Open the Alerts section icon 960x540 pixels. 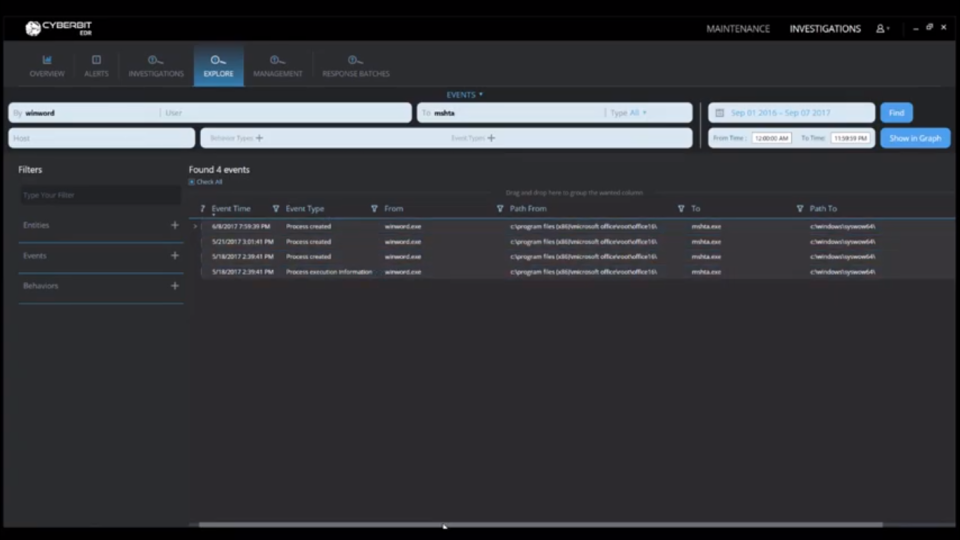96,60
